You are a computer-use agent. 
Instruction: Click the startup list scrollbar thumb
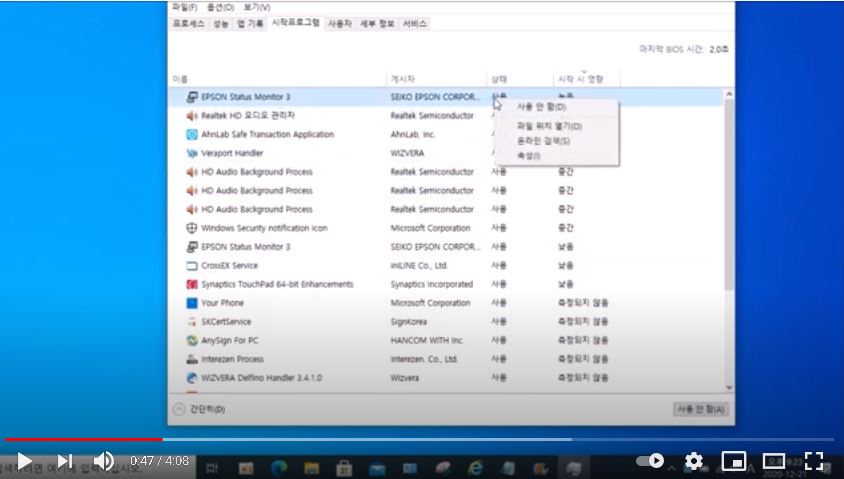(x=729, y=195)
